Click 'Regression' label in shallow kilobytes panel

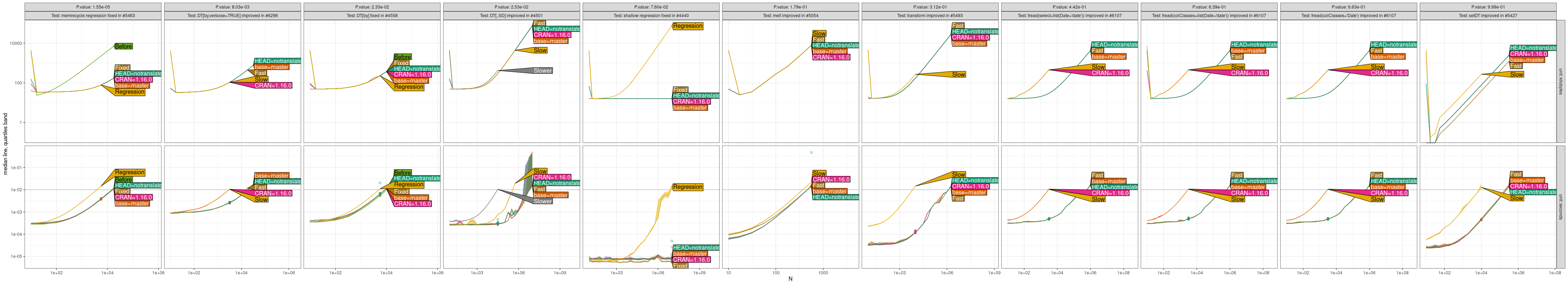click(688, 26)
